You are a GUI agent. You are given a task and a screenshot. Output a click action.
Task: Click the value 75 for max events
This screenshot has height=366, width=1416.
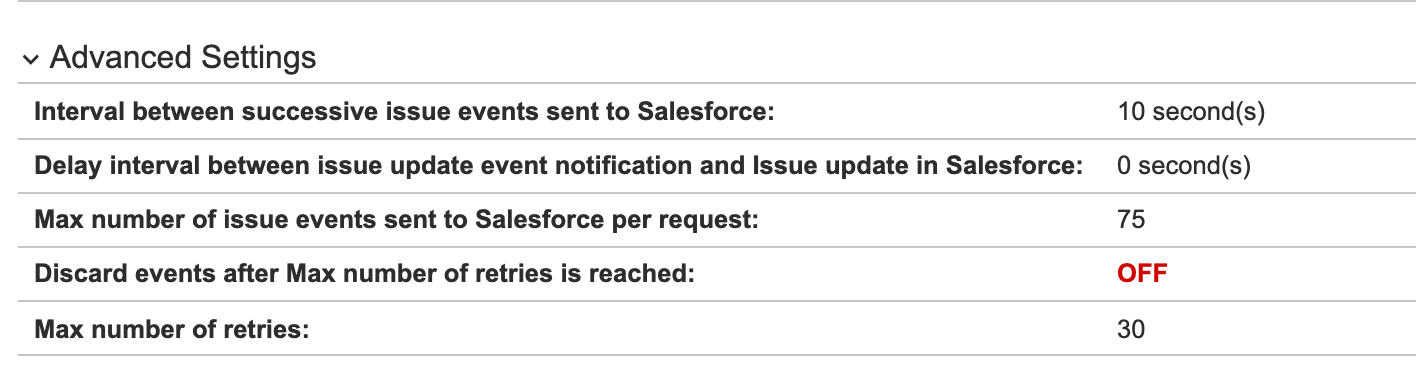pos(1131,219)
